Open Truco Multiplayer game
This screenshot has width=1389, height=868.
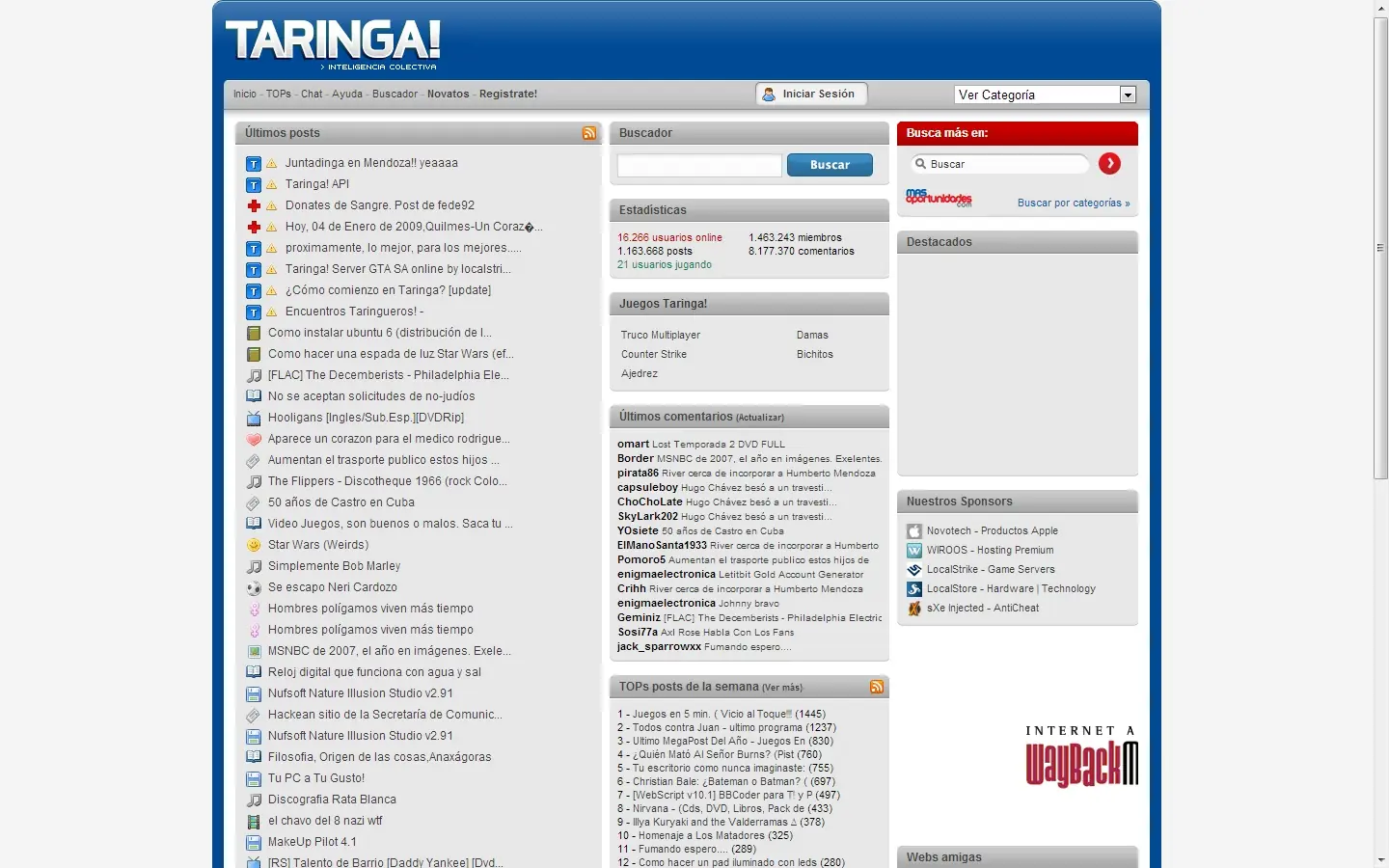[661, 335]
